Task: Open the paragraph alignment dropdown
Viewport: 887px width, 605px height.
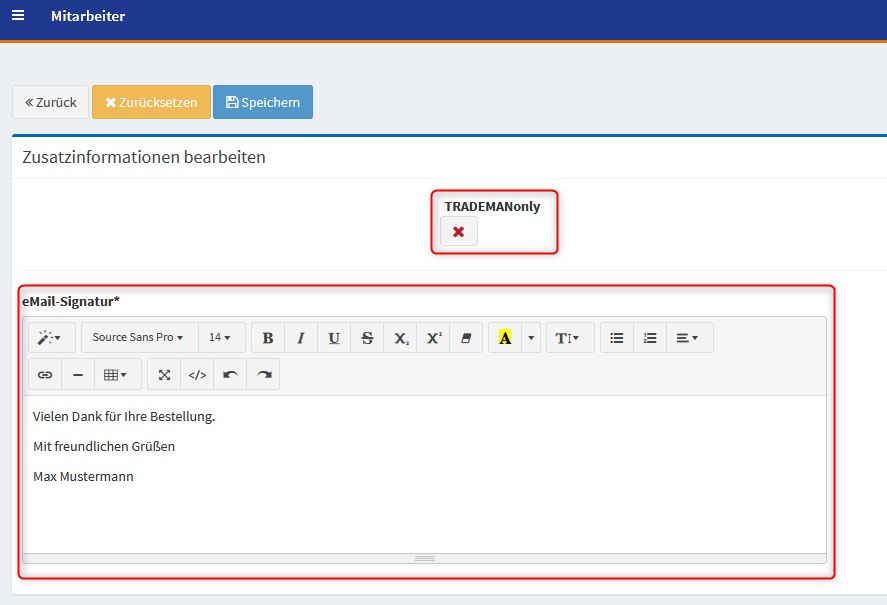Action: tap(687, 338)
